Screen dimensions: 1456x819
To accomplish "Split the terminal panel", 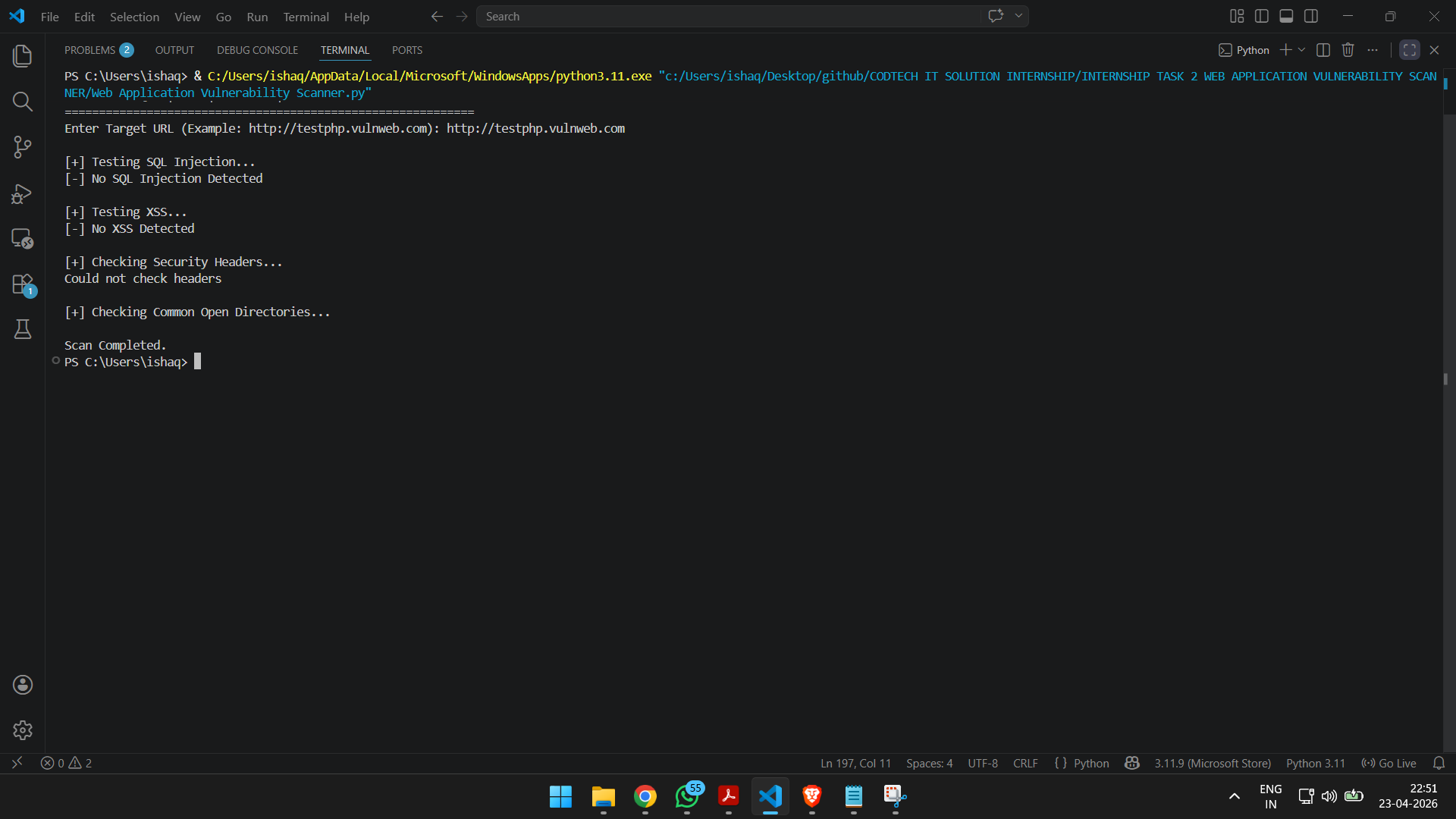I will point(1323,50).
